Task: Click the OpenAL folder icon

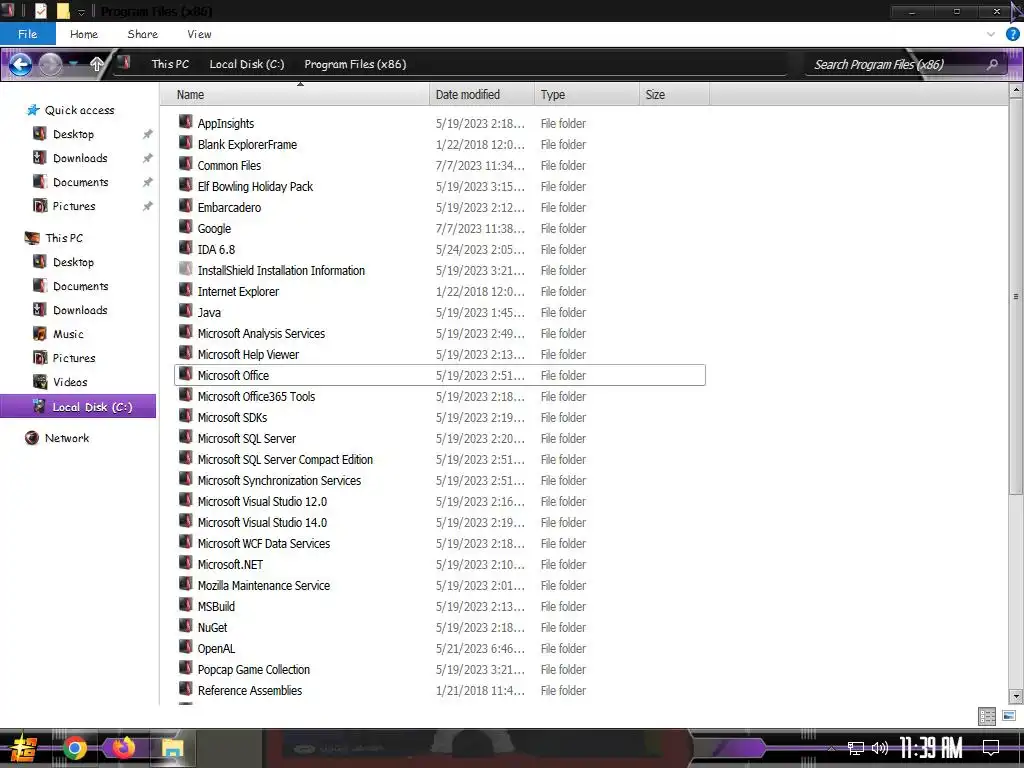Action: pos(185,647)
